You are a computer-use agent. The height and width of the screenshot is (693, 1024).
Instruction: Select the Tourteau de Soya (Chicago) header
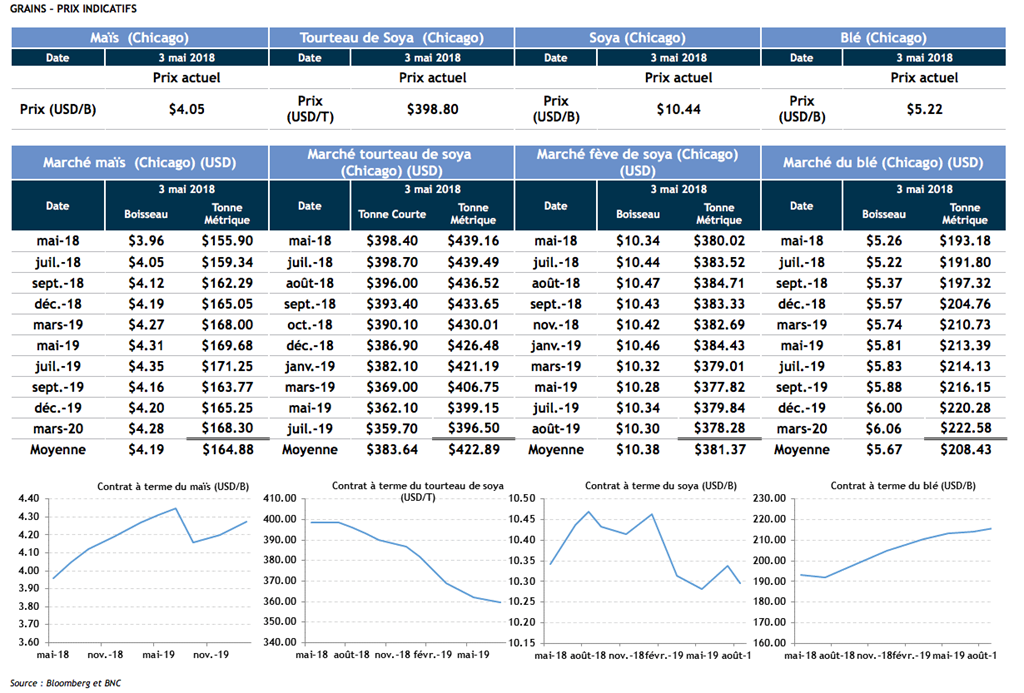click(391, 38)
